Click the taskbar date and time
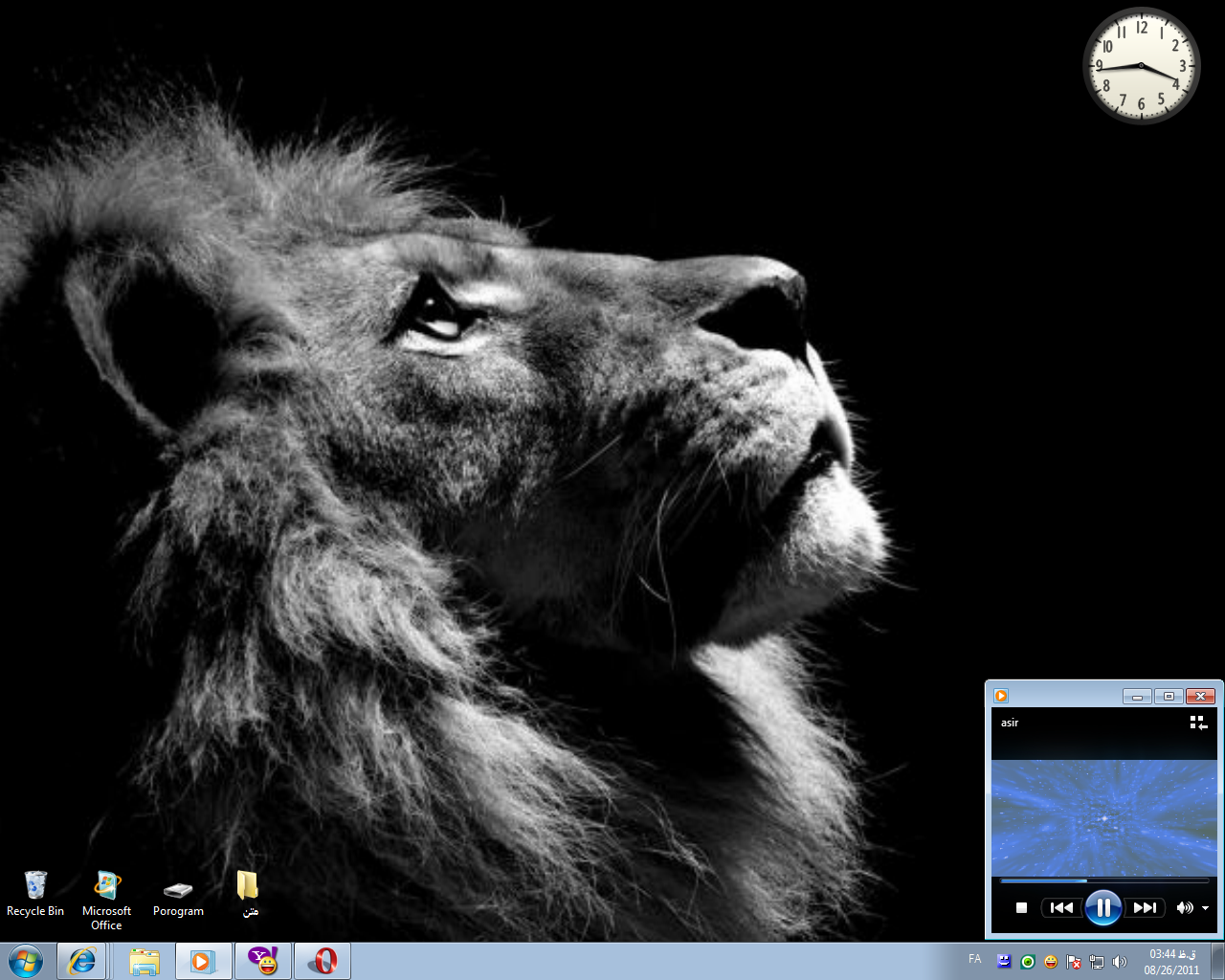 click(x=1171, y=962)
